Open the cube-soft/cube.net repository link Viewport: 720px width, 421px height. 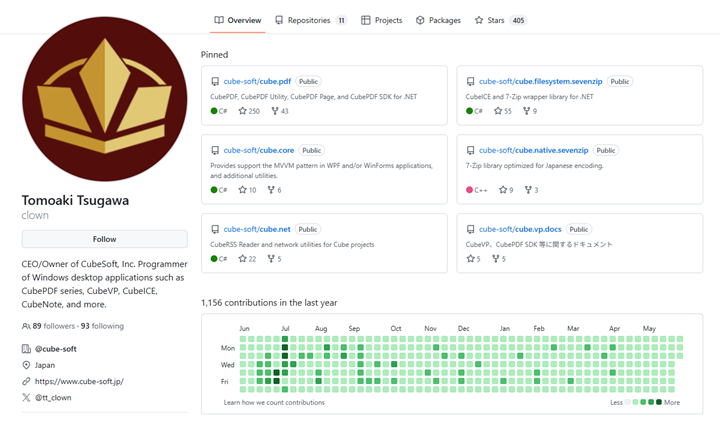click(x=257, y=229)
